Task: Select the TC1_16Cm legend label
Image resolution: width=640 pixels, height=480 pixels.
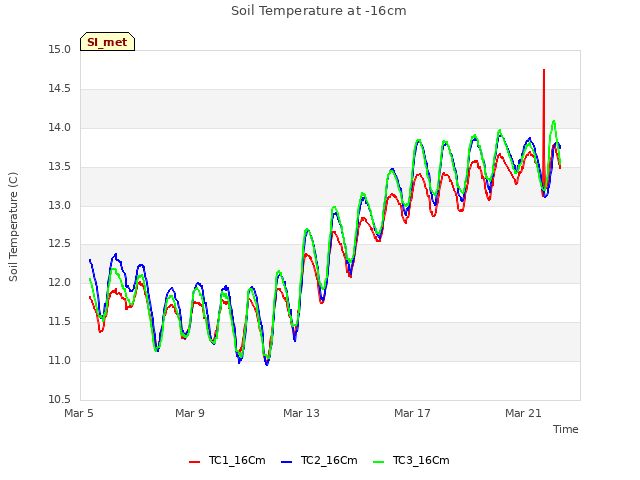Action: [237, 460]
